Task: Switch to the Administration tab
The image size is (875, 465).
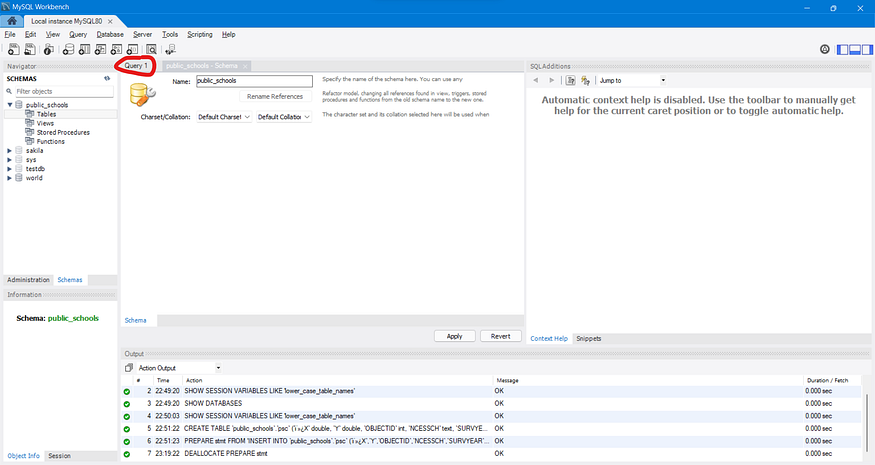Action: [28, 280]
